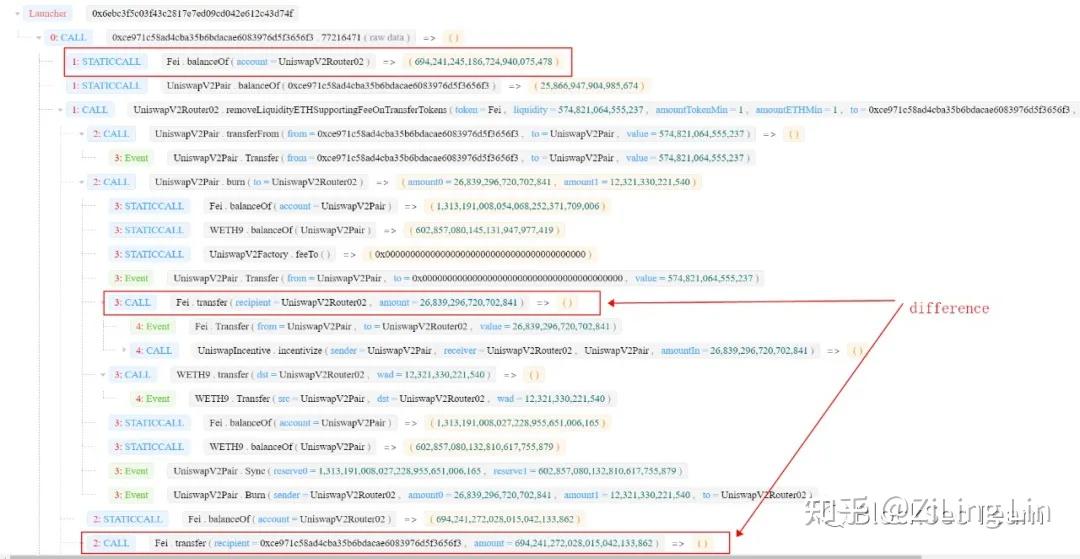Click the first WETH9.balanceOf UniswapV2Pair call

coord(290,230)
